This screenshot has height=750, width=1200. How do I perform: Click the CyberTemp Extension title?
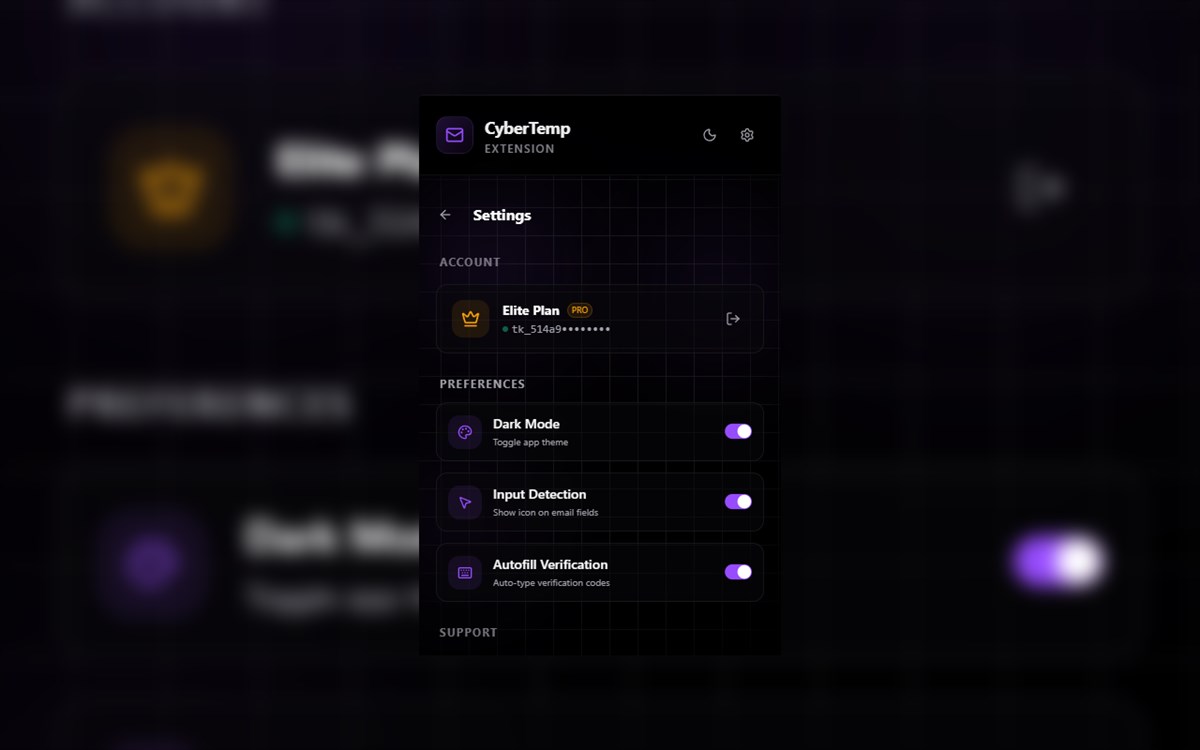(x=527, y=137)
